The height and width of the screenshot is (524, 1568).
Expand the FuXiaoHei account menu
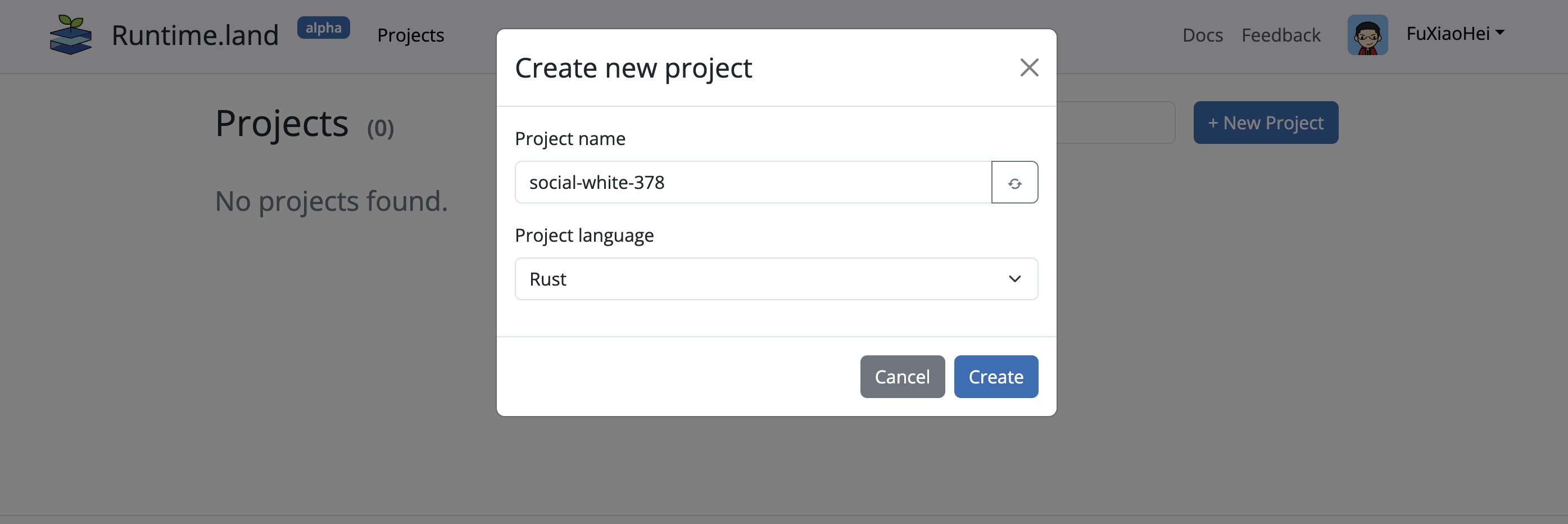(1455, 34)
